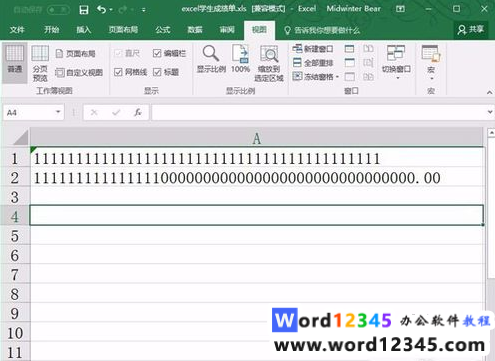This screenshot has width=495, height=361.
Task: Switch to the 审阅 tab
Action: (x=227, y=30)
